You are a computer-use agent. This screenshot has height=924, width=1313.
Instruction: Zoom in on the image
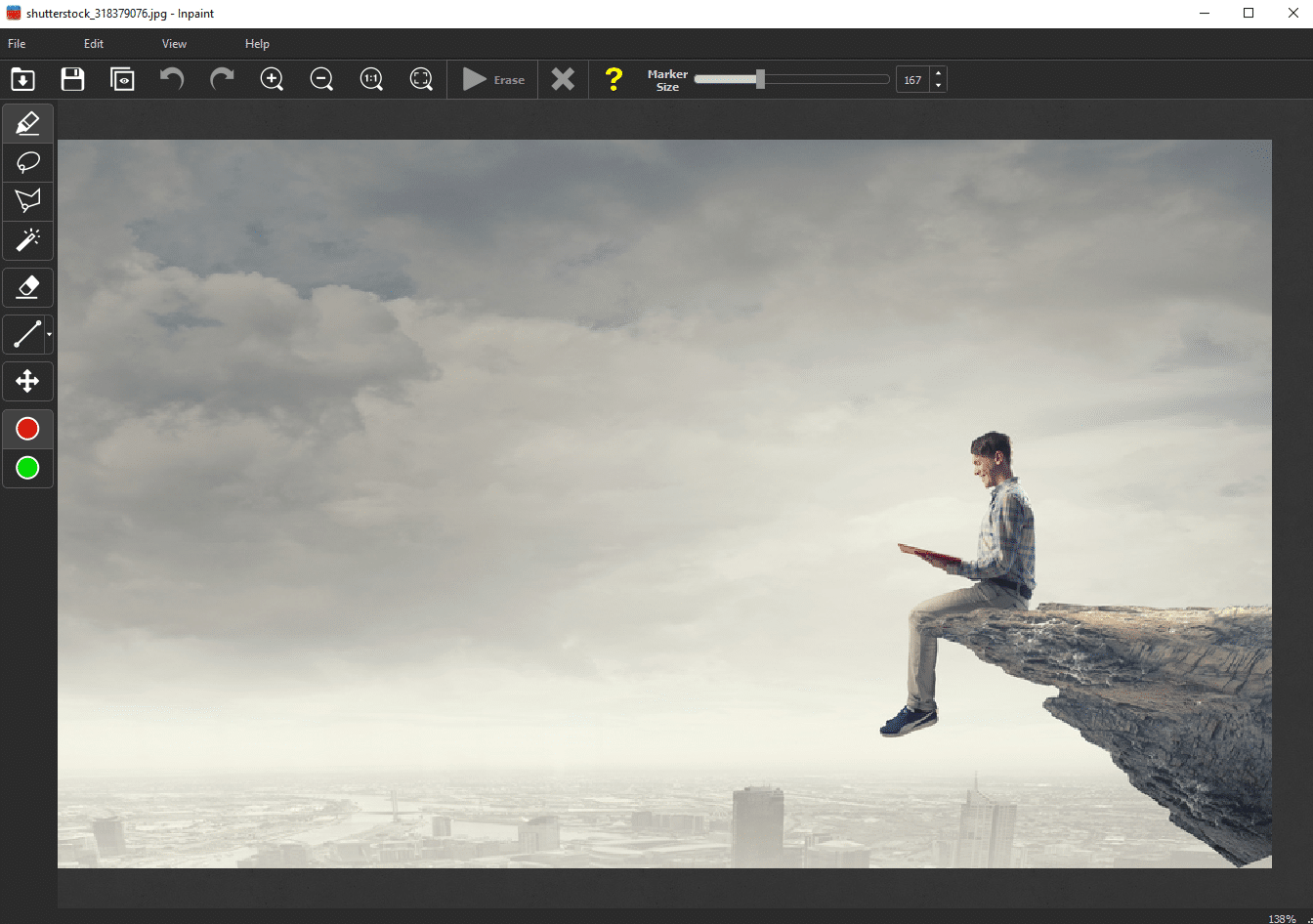272,79
